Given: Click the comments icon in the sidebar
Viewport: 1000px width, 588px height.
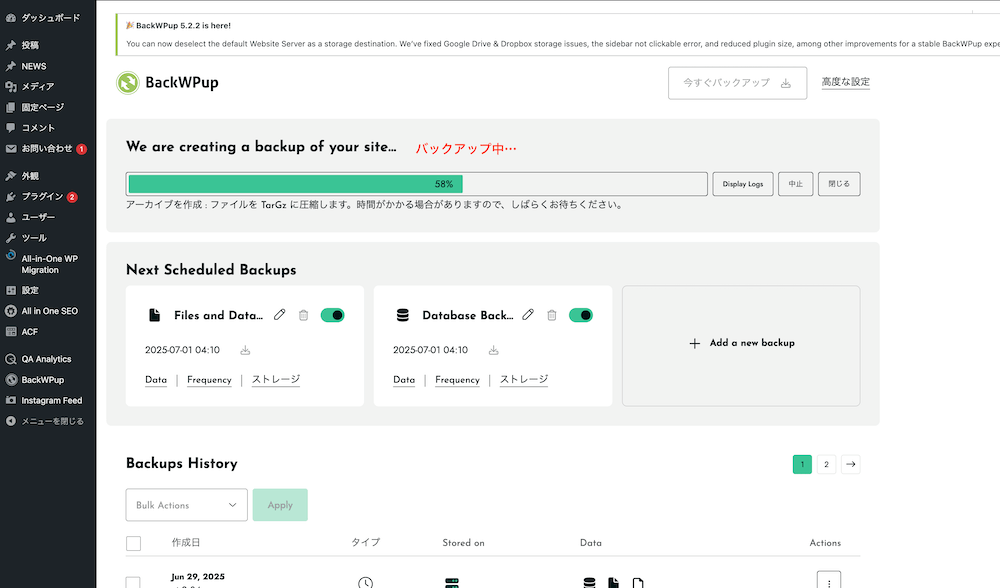Looking at the screenshot, I should (x=11, y=128).
